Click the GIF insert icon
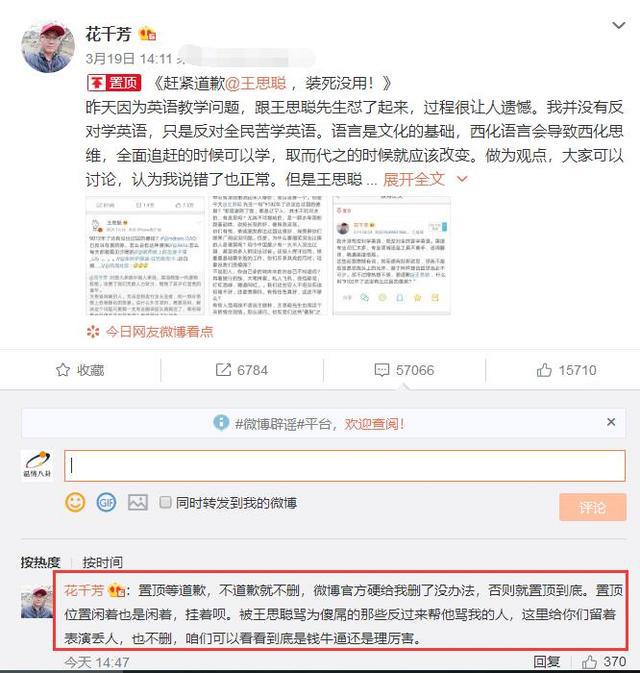 click(106, 502)
